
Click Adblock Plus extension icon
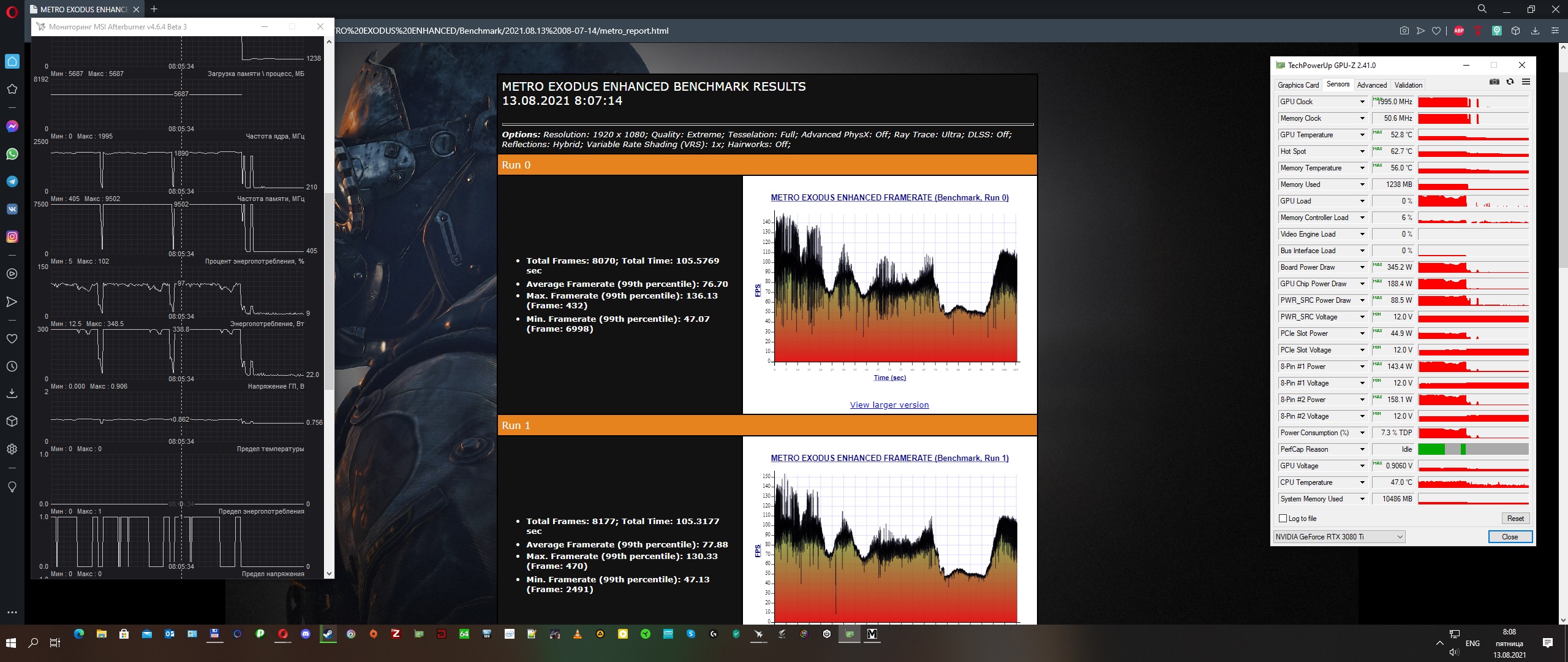tap(1459, 31)
